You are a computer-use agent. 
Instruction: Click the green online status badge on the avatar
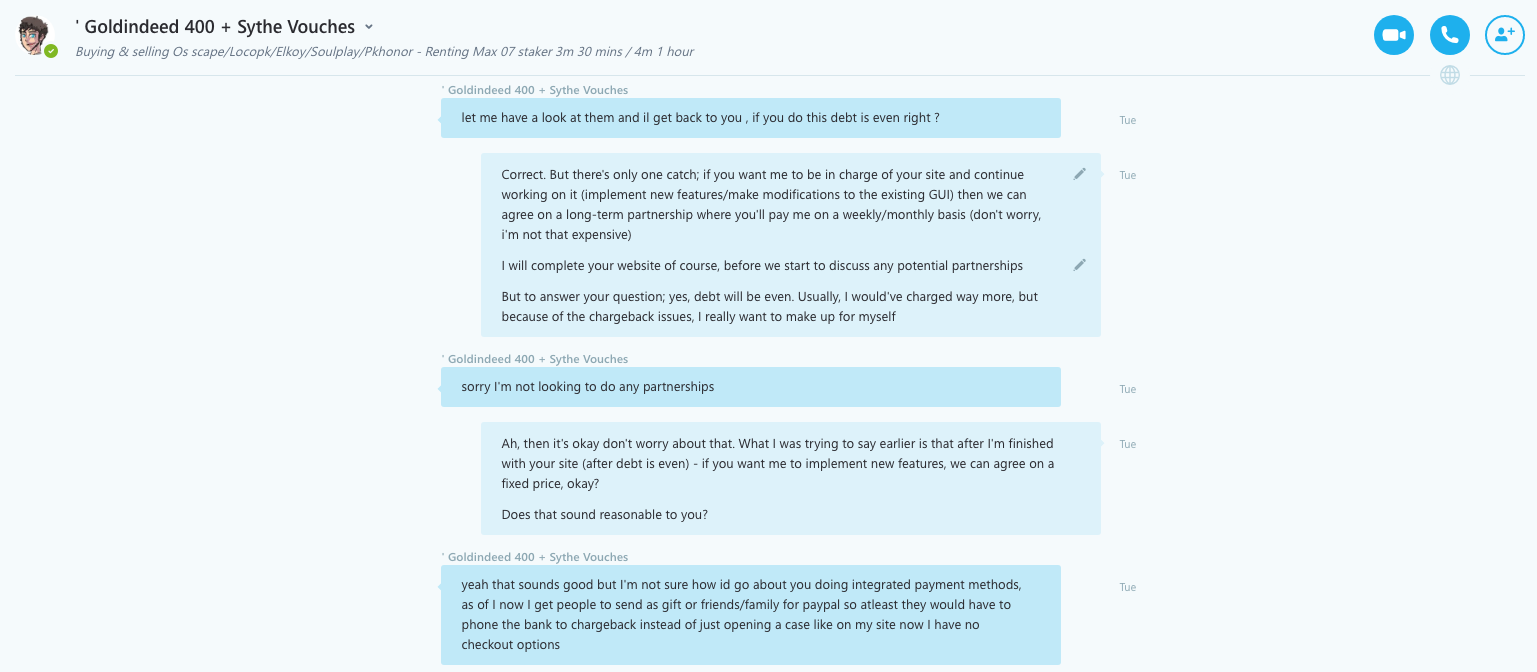tap(51, 51)
